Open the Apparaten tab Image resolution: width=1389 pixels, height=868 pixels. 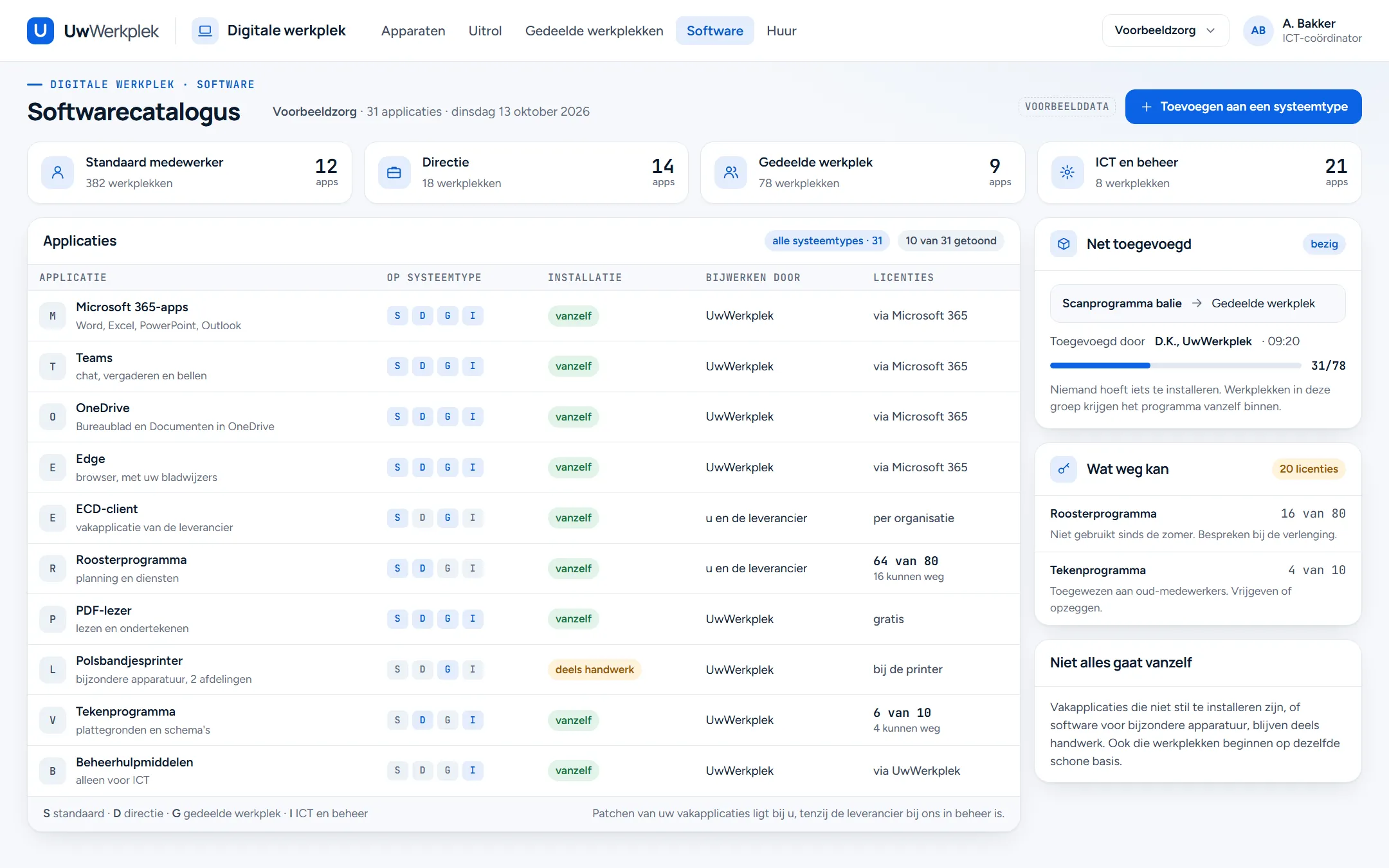coord(413,30)
